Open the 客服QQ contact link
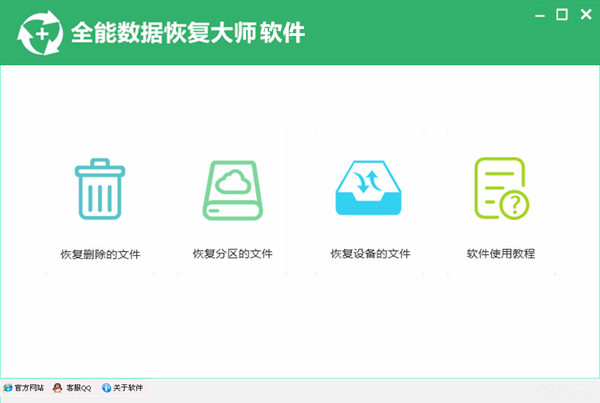600x403 pixels. 79,388
